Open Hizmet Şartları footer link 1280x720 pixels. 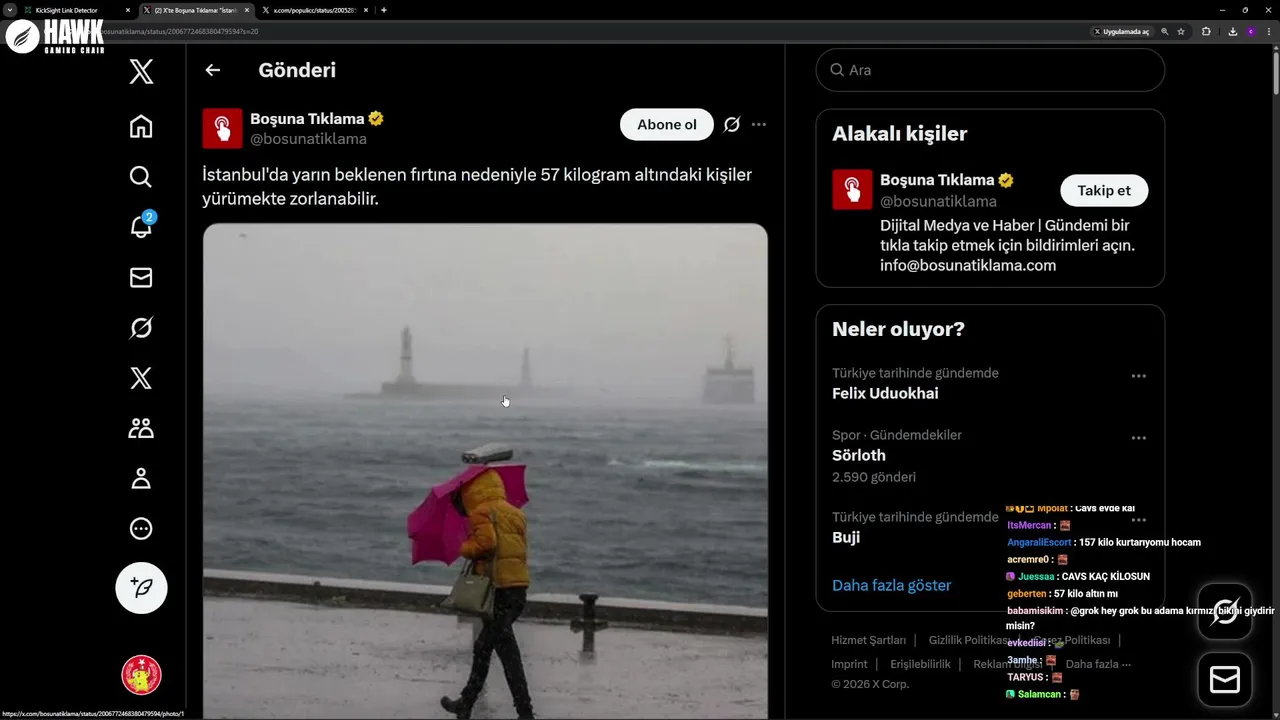868,640
